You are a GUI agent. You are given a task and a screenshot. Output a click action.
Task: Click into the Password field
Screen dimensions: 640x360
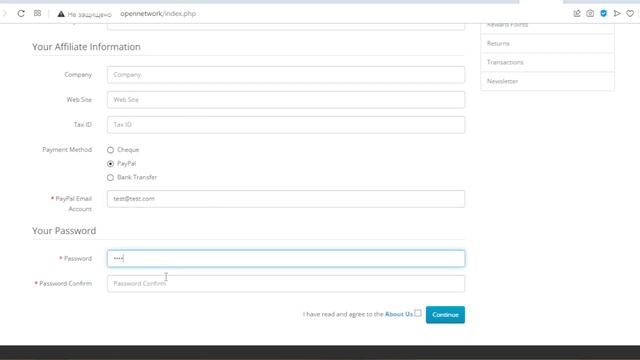[286, 258]
